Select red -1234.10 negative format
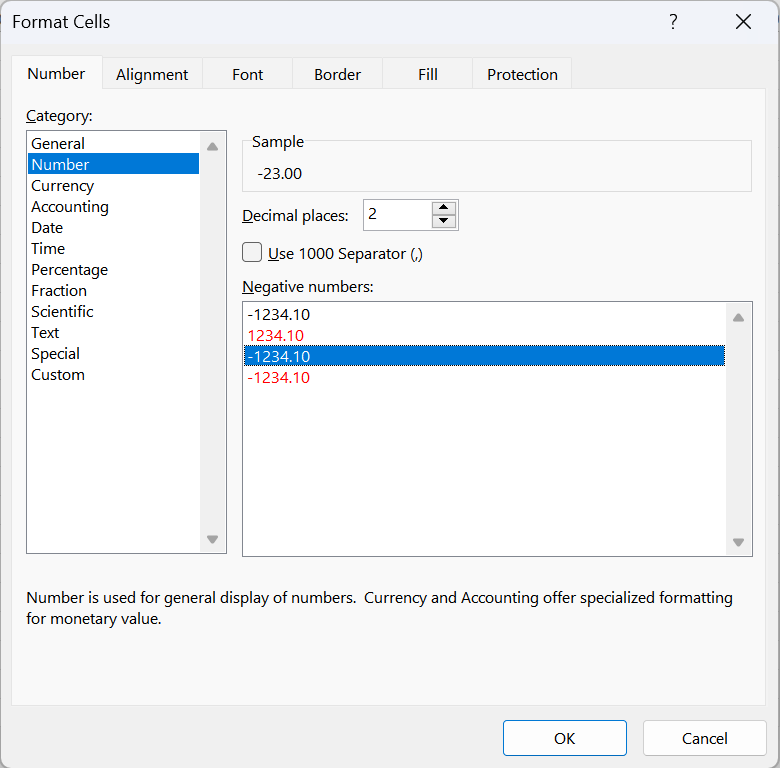 click(484, 378)
